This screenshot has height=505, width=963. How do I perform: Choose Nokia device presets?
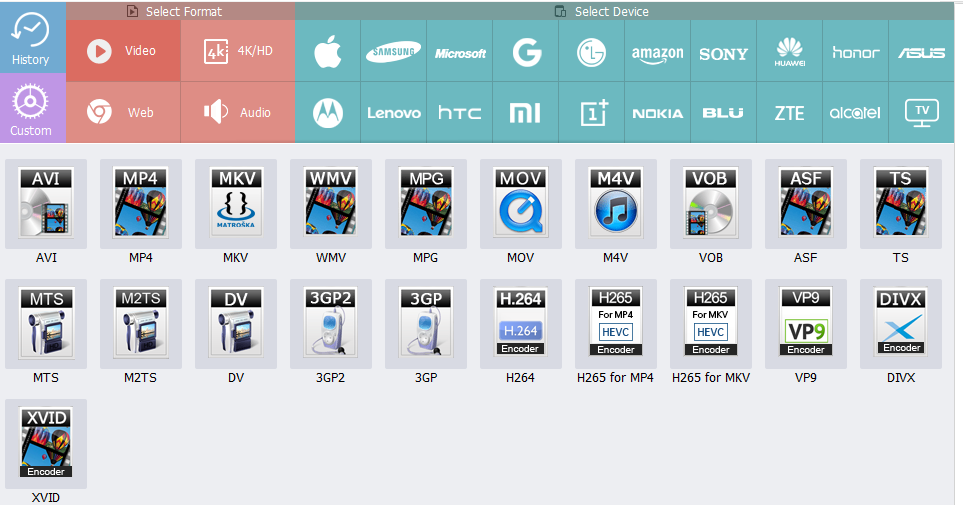pyautogui.click(x=658, y=112)
